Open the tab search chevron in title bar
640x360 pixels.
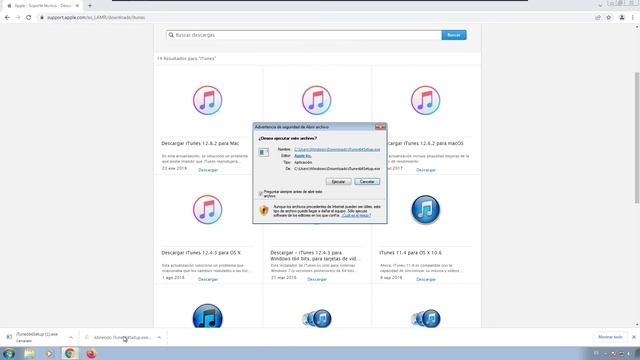(x=600, y=6)
